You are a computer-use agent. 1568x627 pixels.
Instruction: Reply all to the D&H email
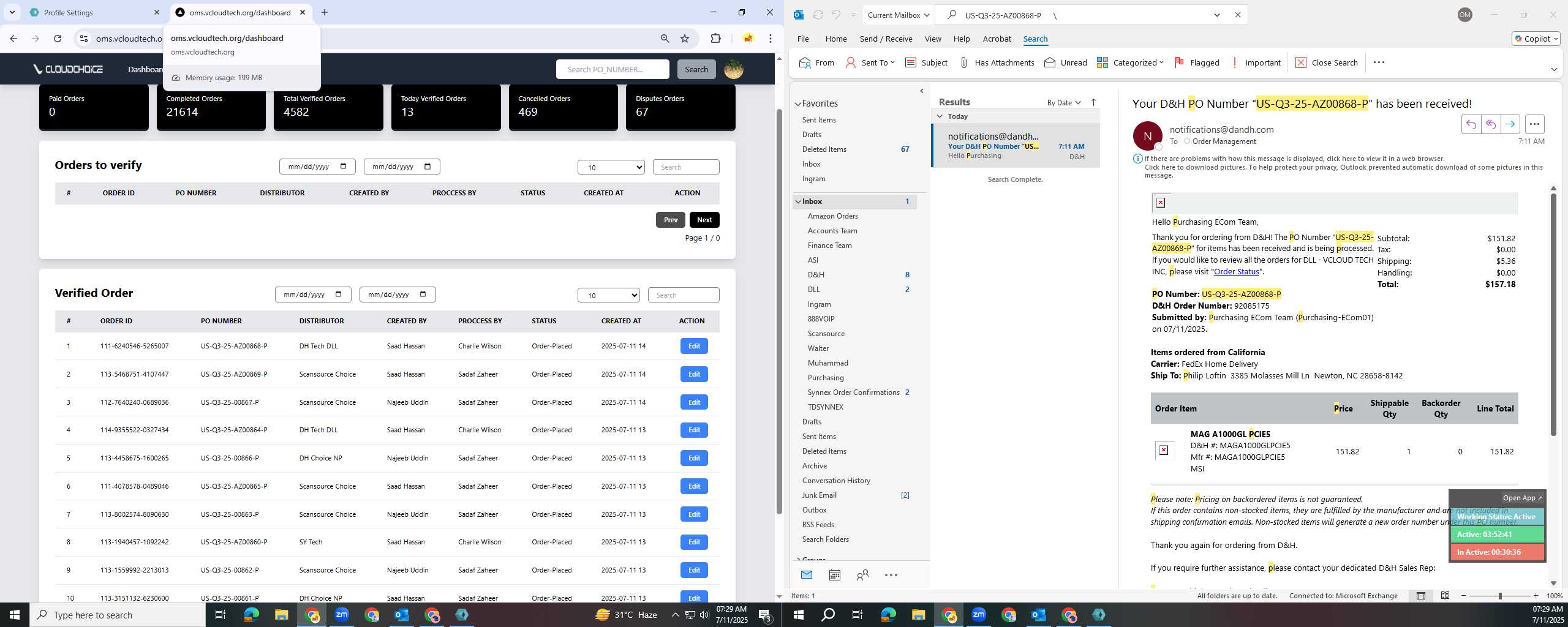pos(1490,124)
